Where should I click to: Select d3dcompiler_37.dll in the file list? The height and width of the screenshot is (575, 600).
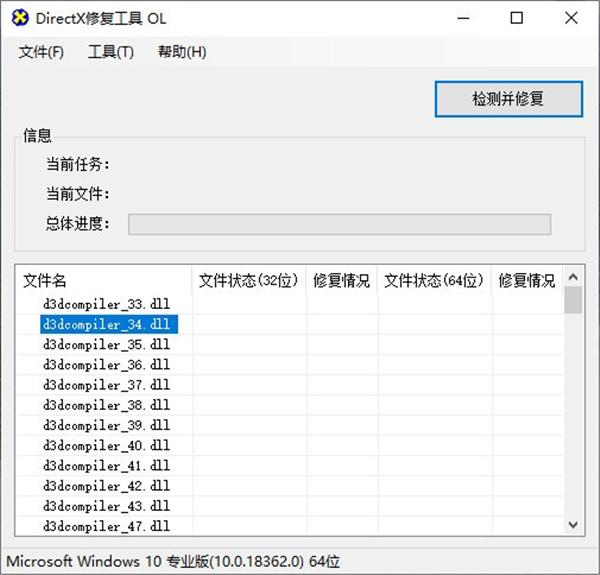(106, 385)
